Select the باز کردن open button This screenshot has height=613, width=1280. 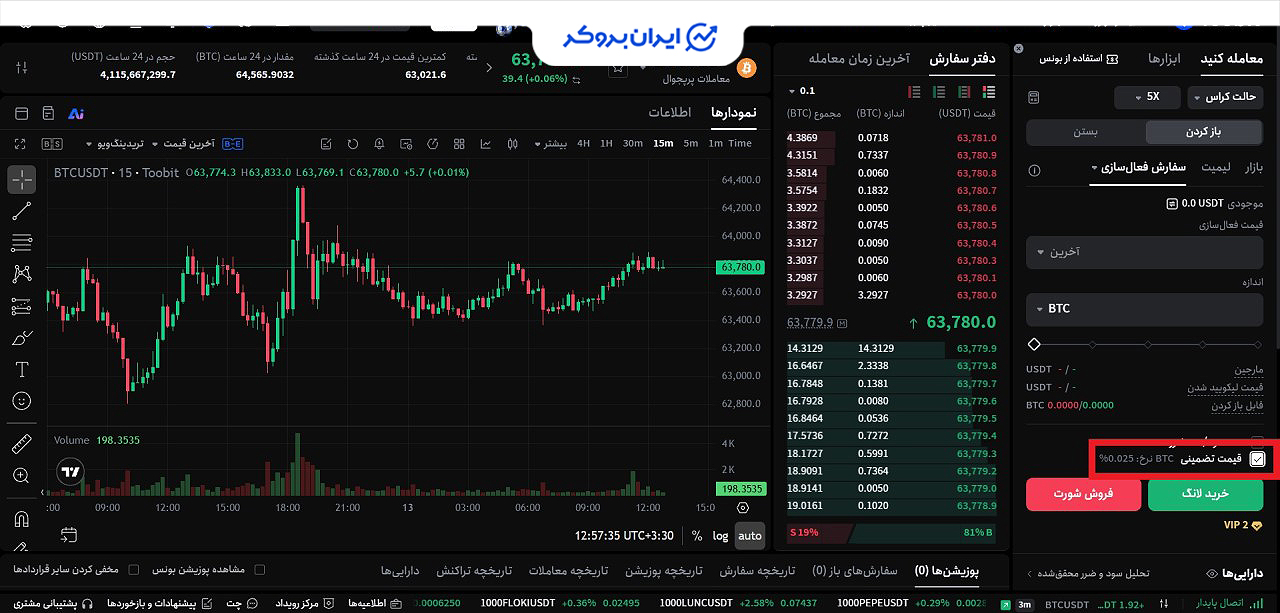(1205, 132)
